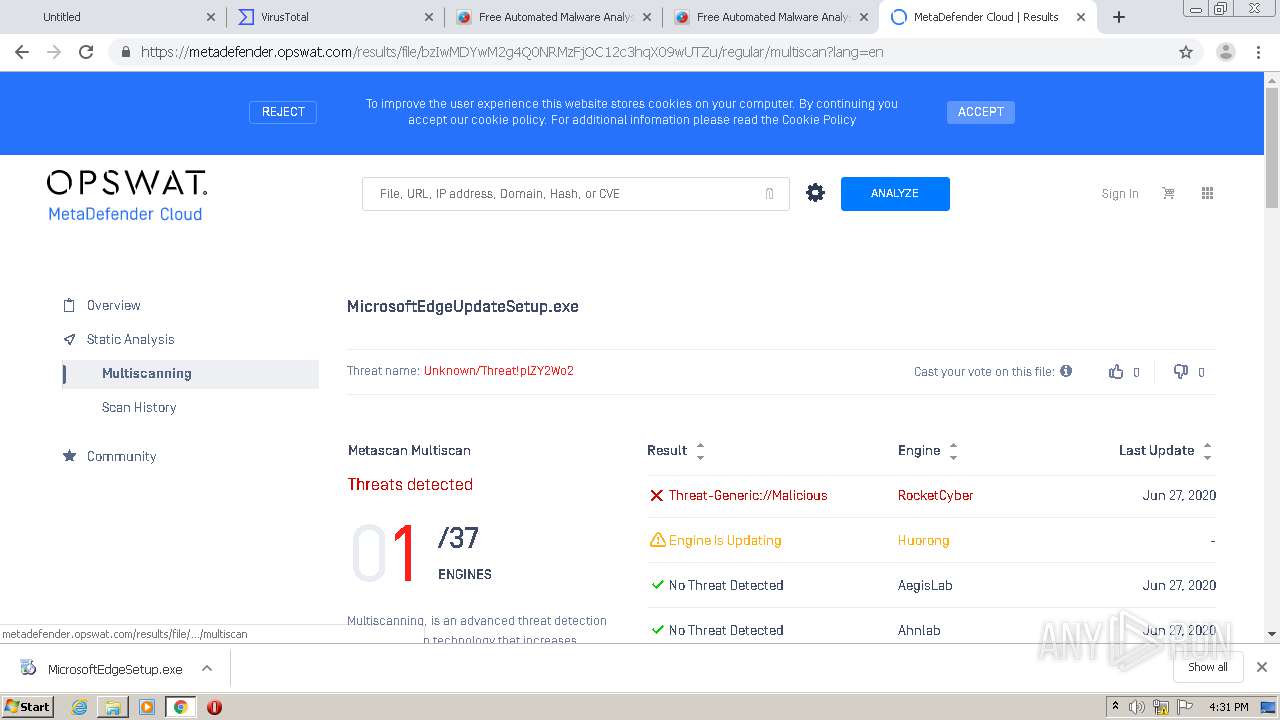Click the site lock icon in address bar

coord(126,52)
